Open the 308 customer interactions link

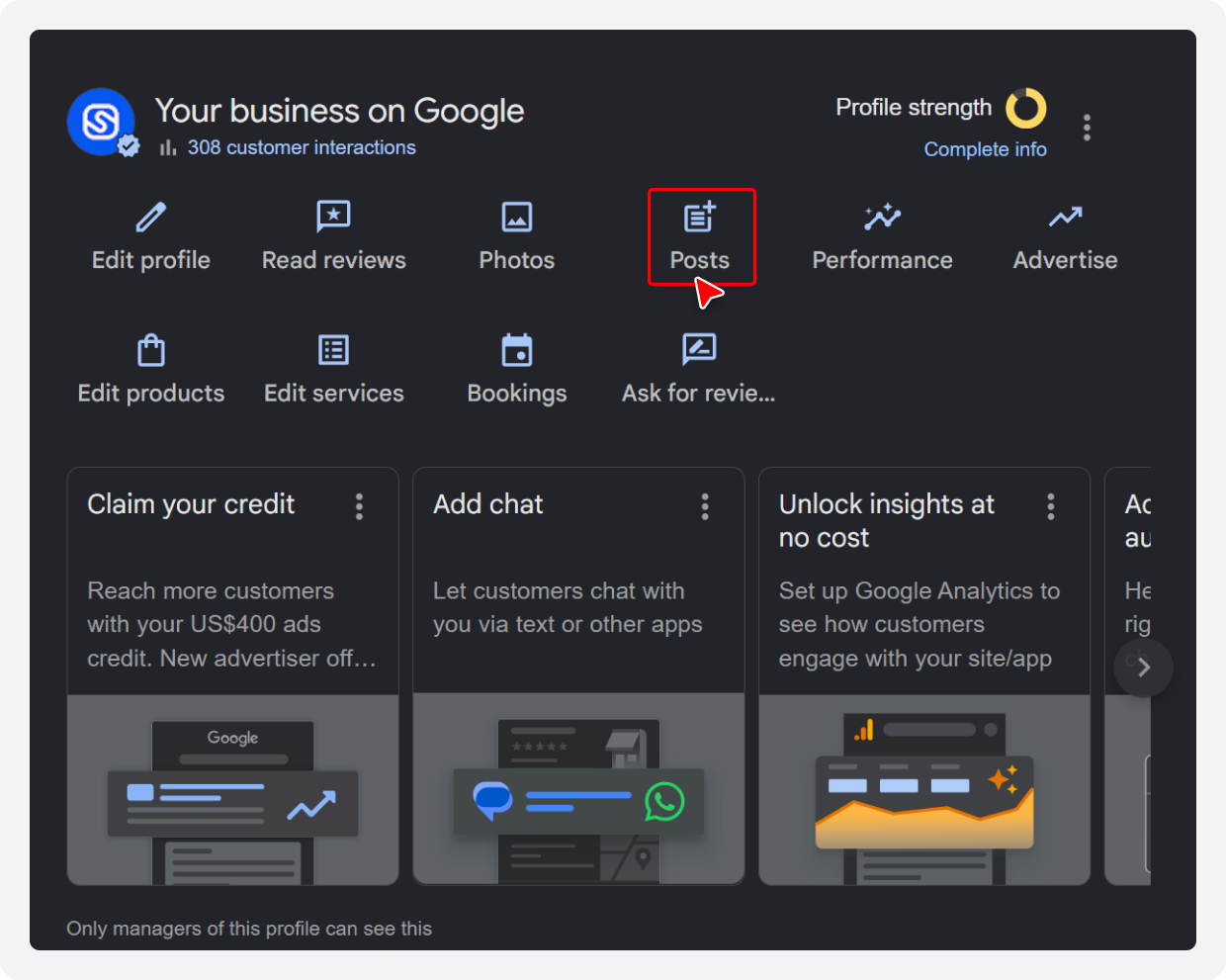tap(302, 147)
